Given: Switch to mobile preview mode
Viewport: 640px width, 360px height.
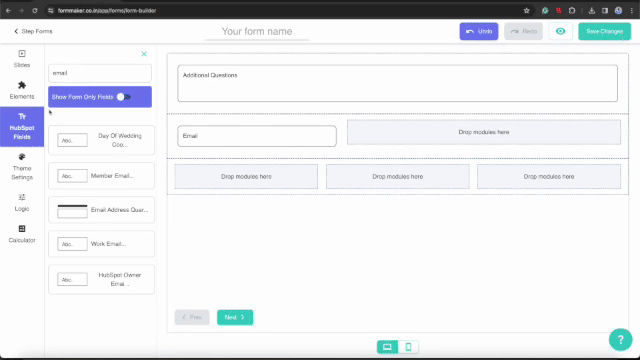Looking at the screenshot, I should coord(408,347).
